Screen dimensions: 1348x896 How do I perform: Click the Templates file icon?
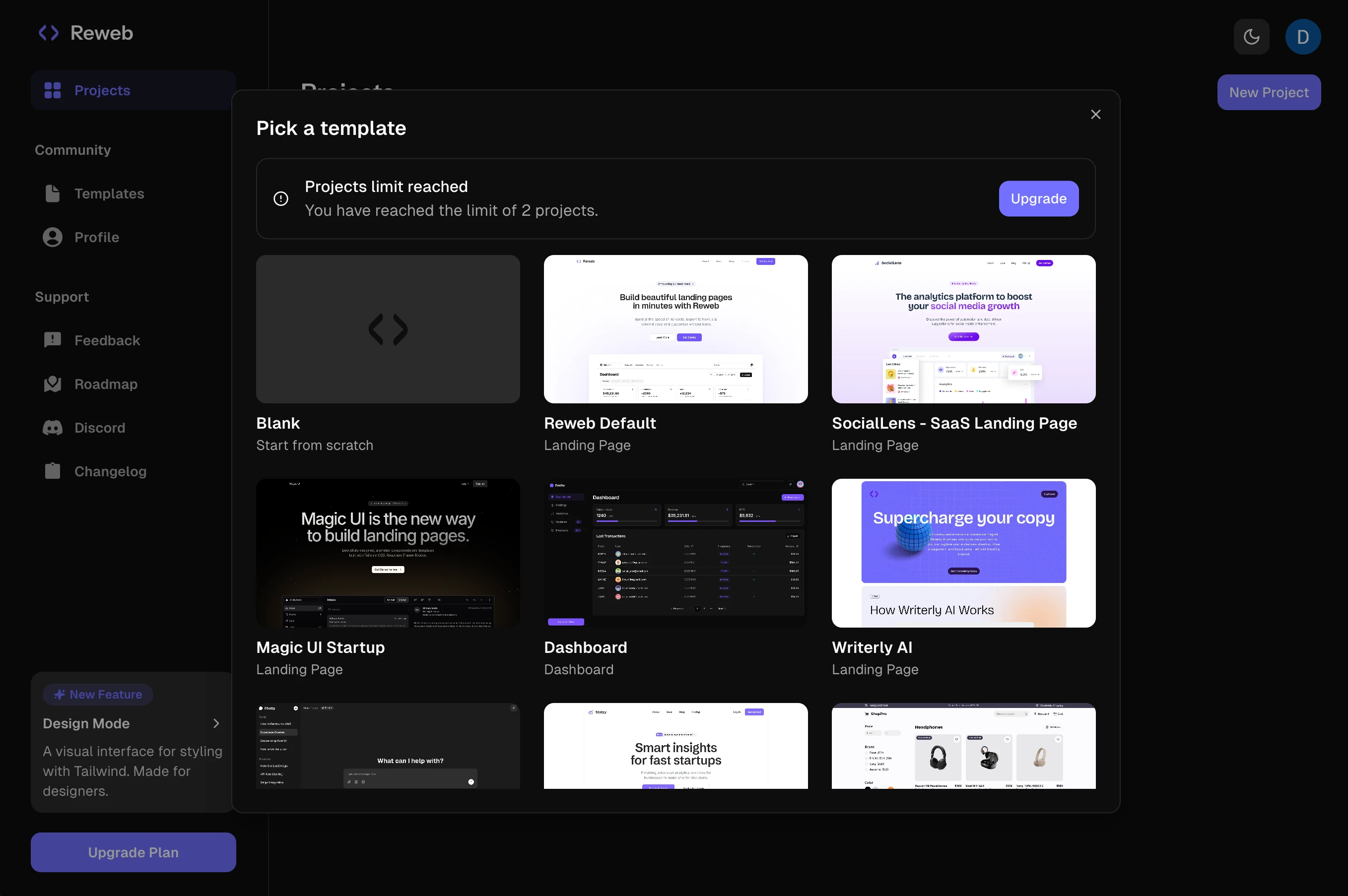click(53, 193)
